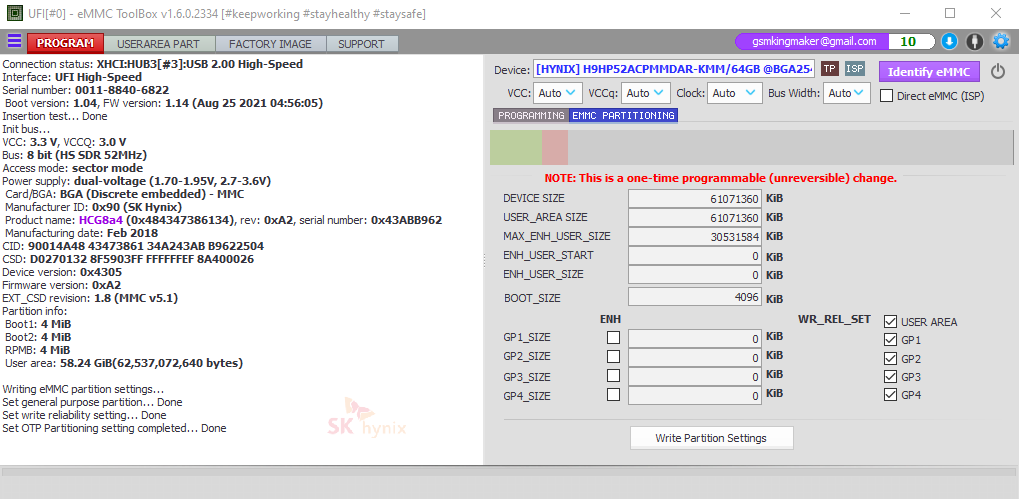Screen dimensions: 1019x499
Task: Toggle GP2_SIZE enhanced checkbox
Action: (613, 356)
